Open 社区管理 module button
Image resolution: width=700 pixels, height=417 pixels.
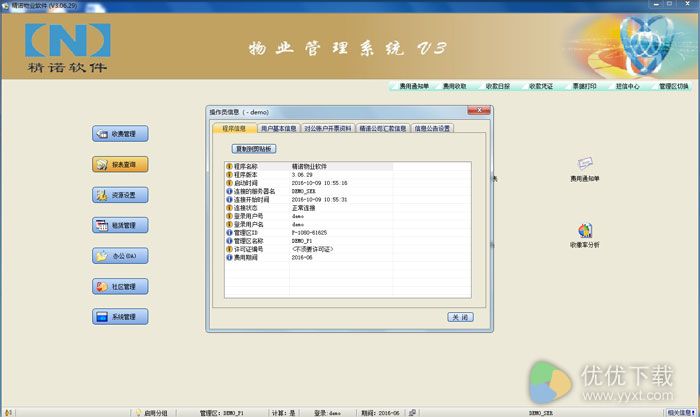(120, 287)
